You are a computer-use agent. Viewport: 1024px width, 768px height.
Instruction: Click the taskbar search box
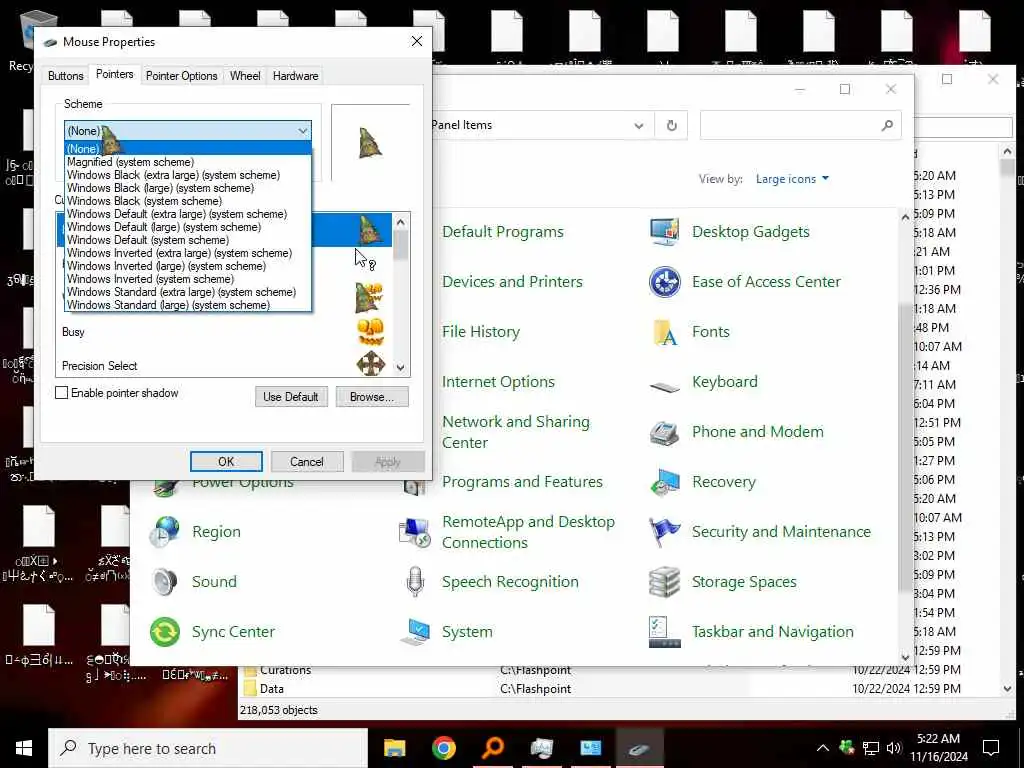click(208, 748)
